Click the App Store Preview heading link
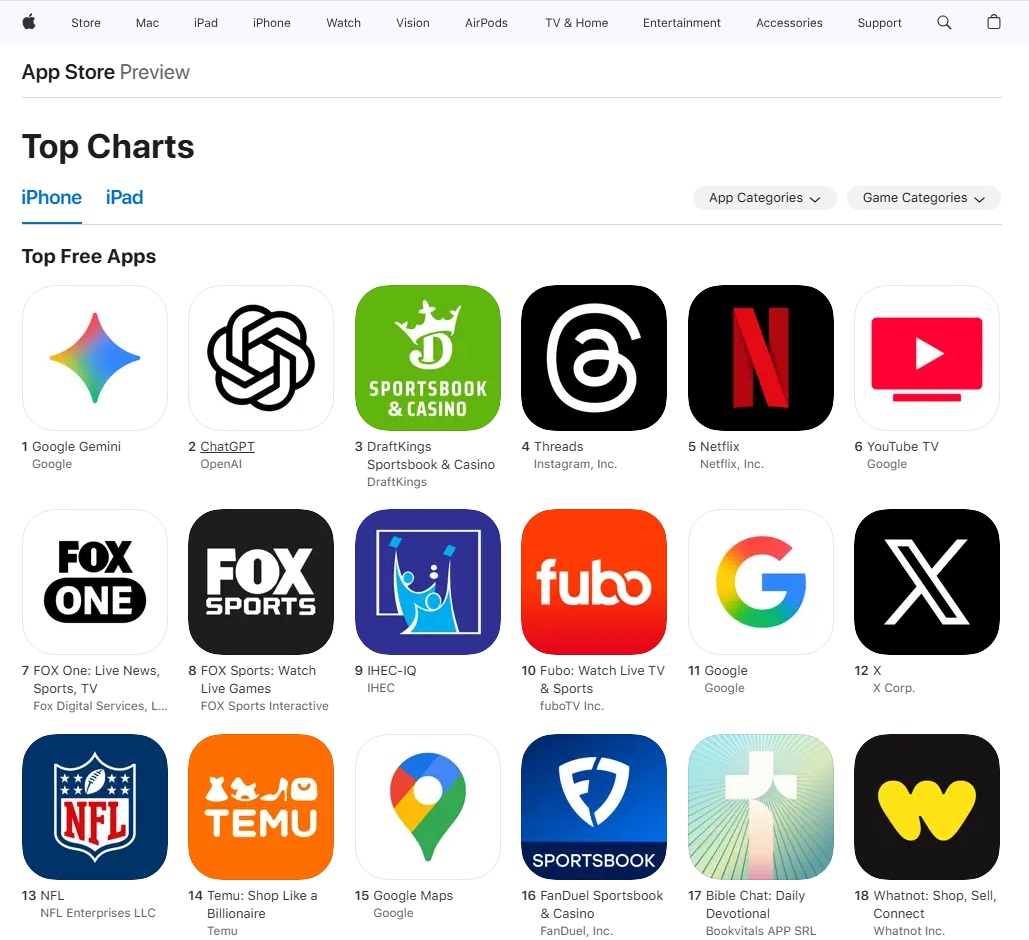Screen dimensions: 1029x940 (106, 72)
